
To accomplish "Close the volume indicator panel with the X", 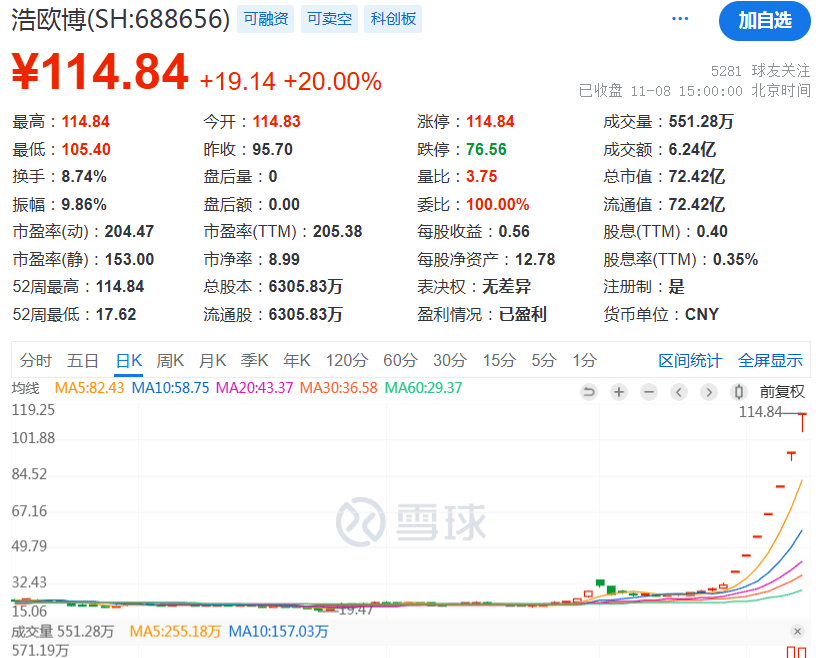I will [x=798, y=632].
